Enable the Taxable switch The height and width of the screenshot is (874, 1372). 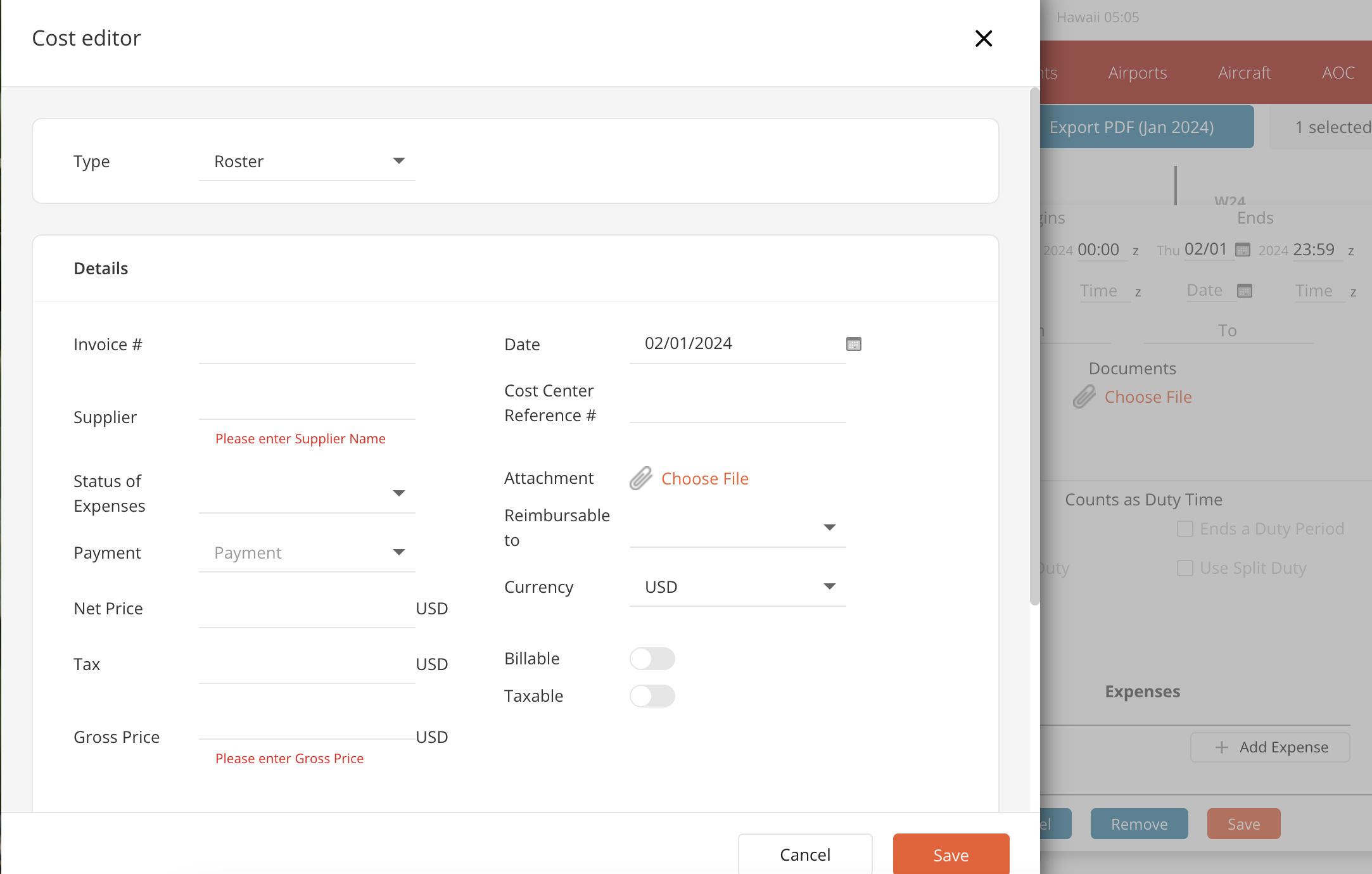pos(652,696)
